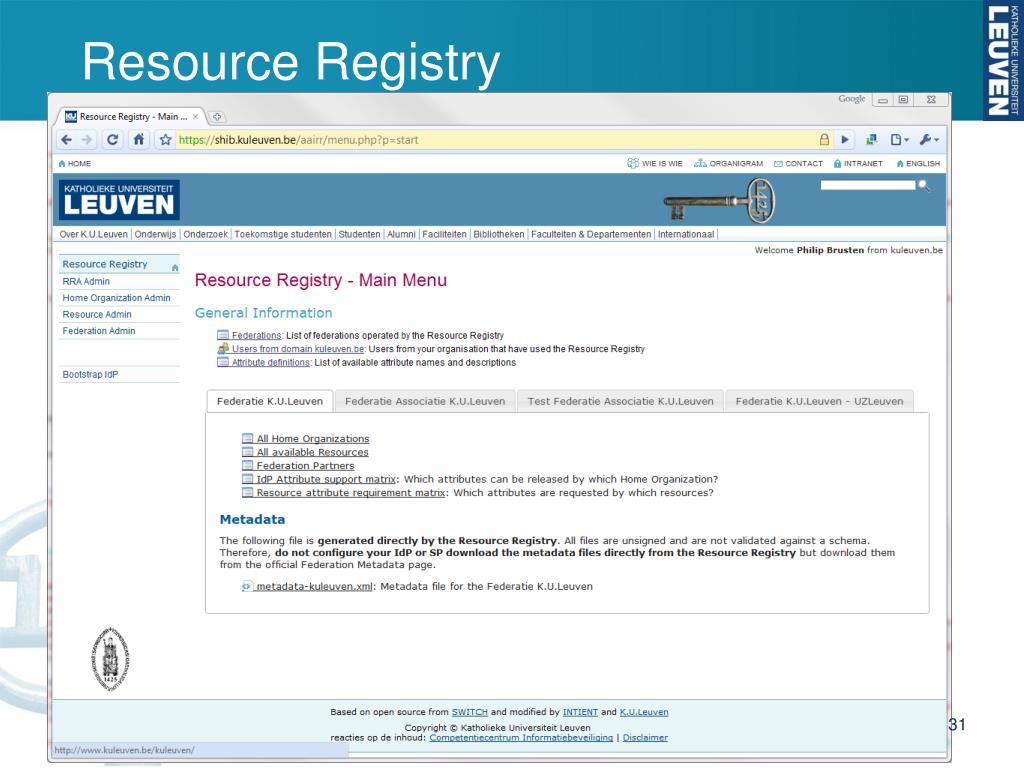Open IdP Attribute support matrix link

point(326,479)
